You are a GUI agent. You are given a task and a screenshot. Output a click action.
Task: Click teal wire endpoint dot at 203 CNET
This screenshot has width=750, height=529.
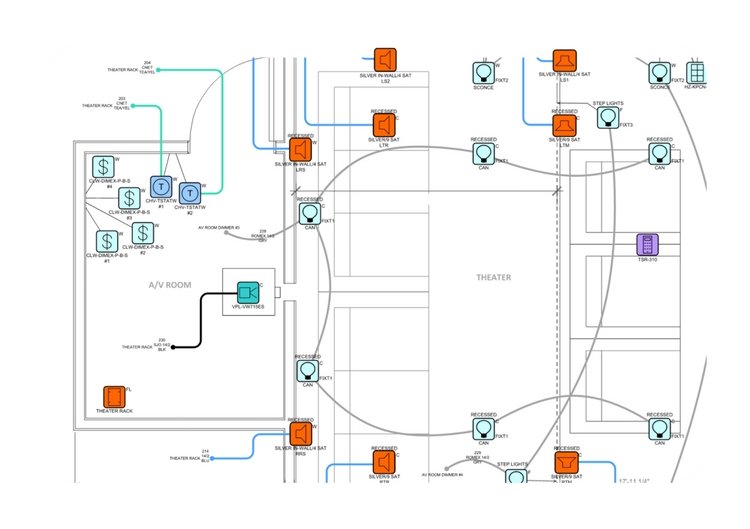pos(133,106)
